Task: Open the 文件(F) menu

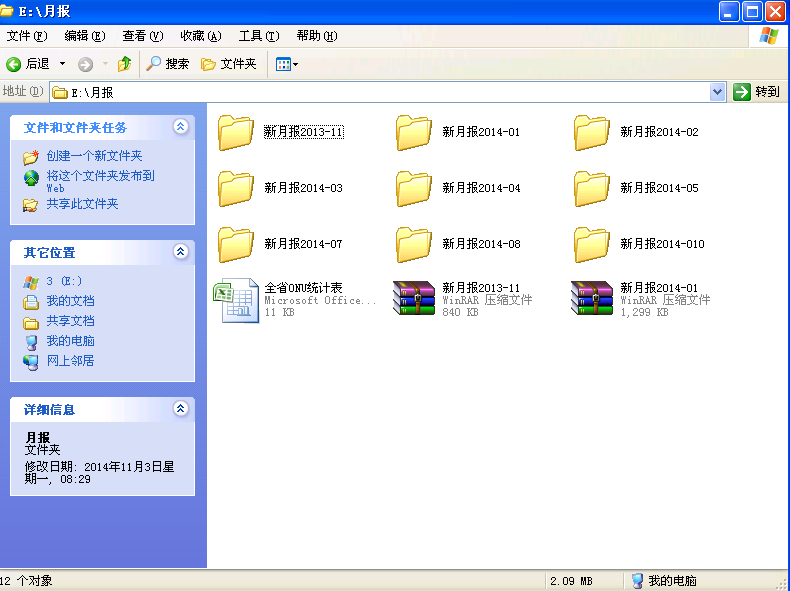Action: click(27, 36)
